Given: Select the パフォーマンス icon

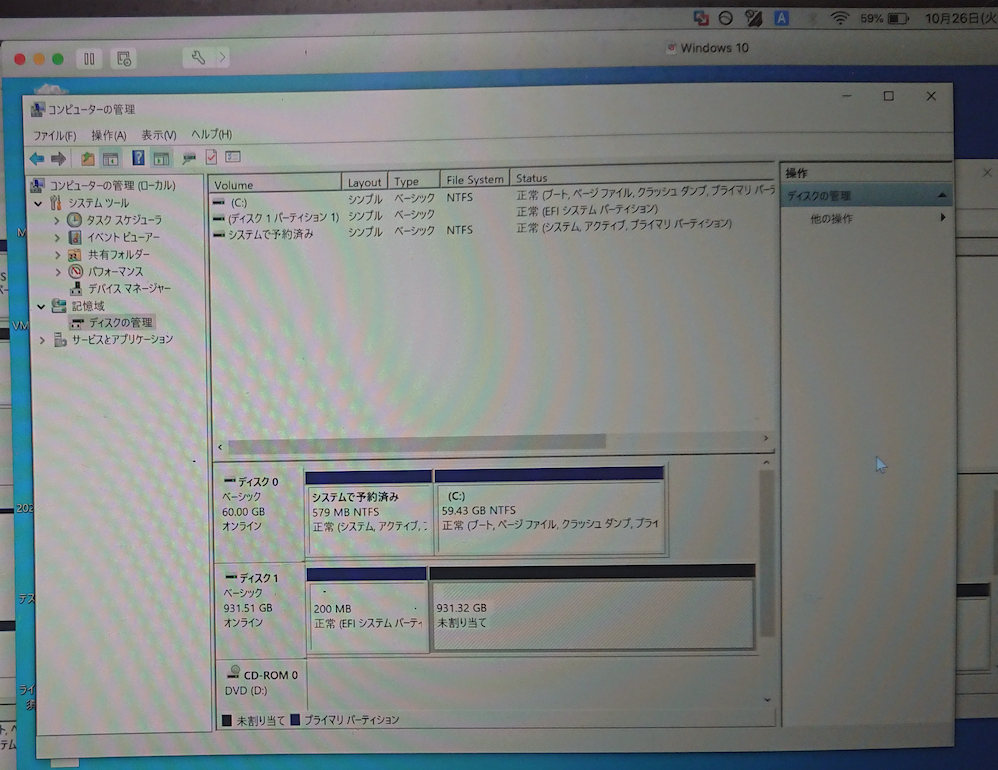Looking at the screenshot, I should point(75,272).
